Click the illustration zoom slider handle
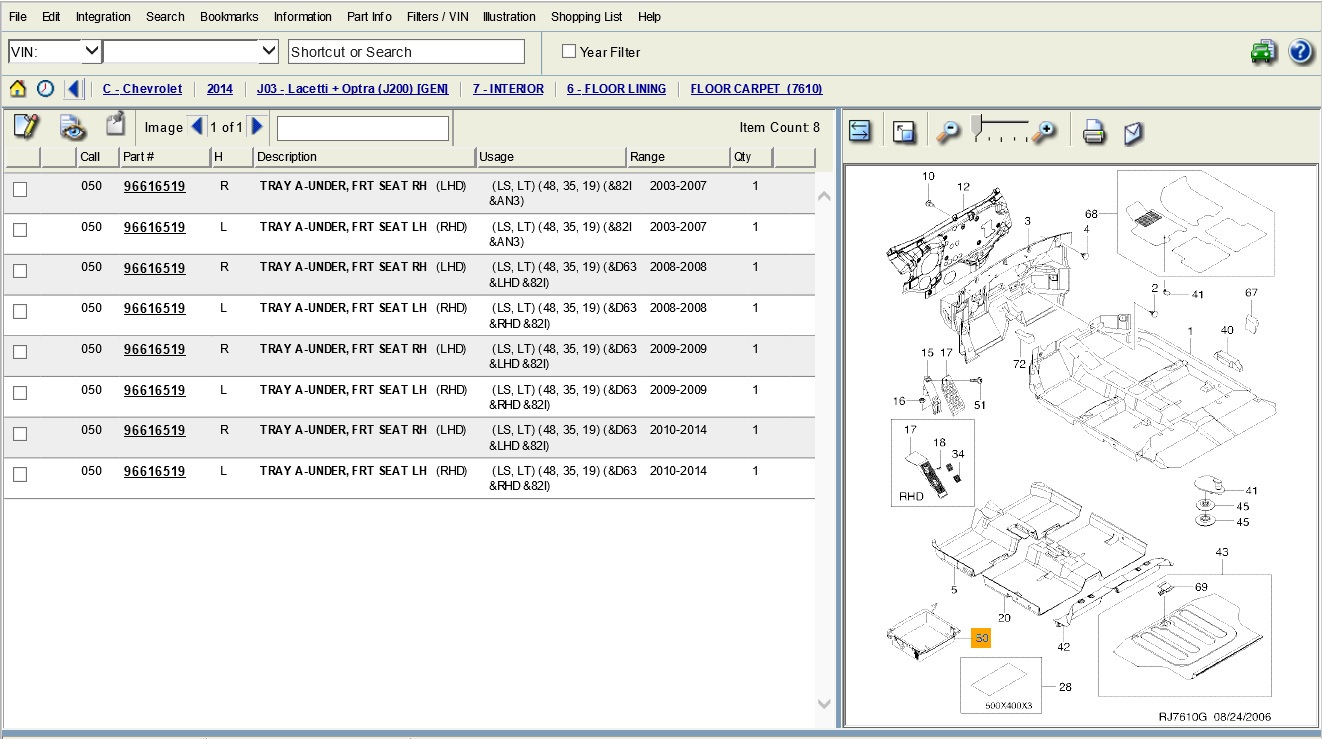1322x739 pixels. pos(976,125)
